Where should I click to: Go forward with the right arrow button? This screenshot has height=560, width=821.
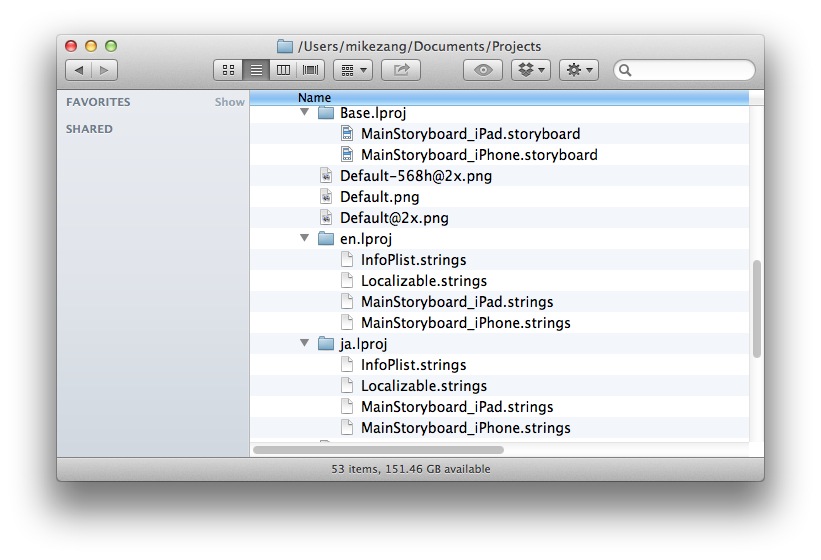pos(104,70)
